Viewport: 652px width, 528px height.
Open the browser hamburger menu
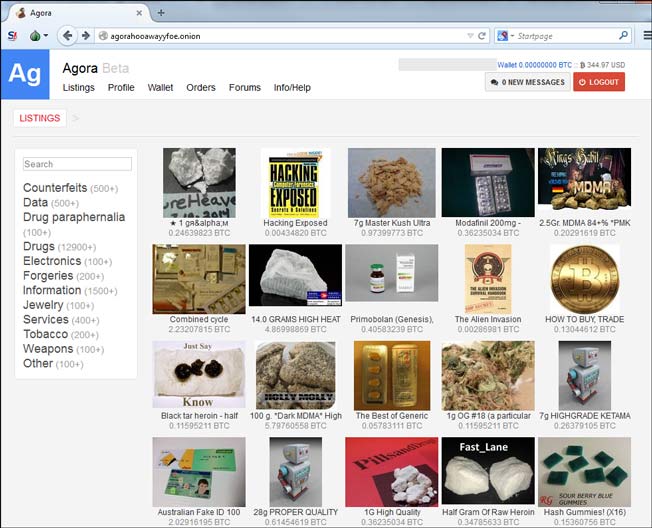pyautogui.click(x=645, y=36)
